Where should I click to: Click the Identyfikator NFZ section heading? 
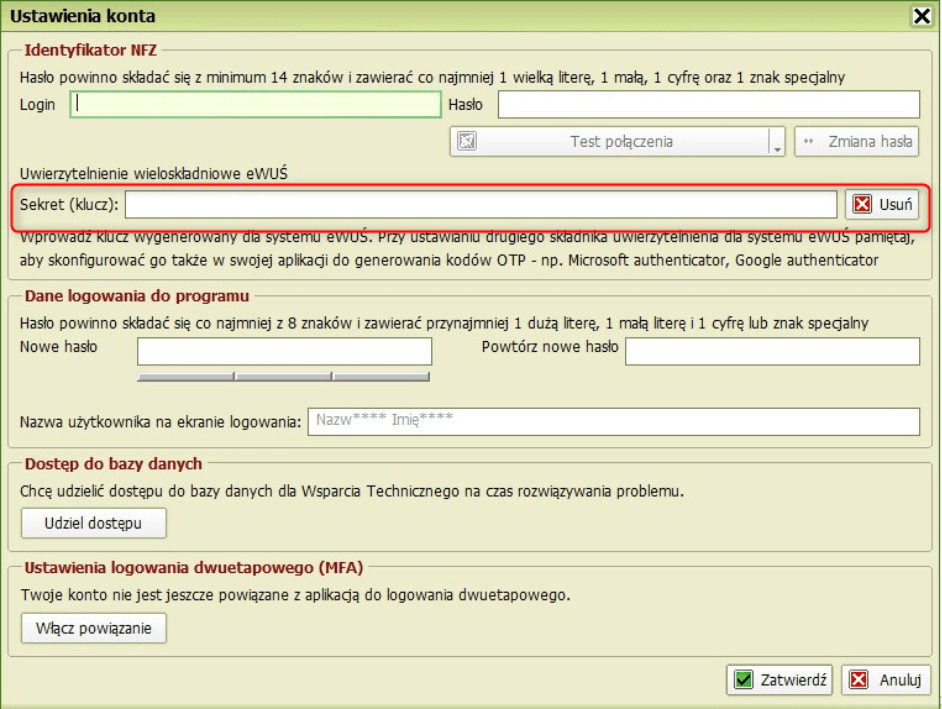[90, 49]
